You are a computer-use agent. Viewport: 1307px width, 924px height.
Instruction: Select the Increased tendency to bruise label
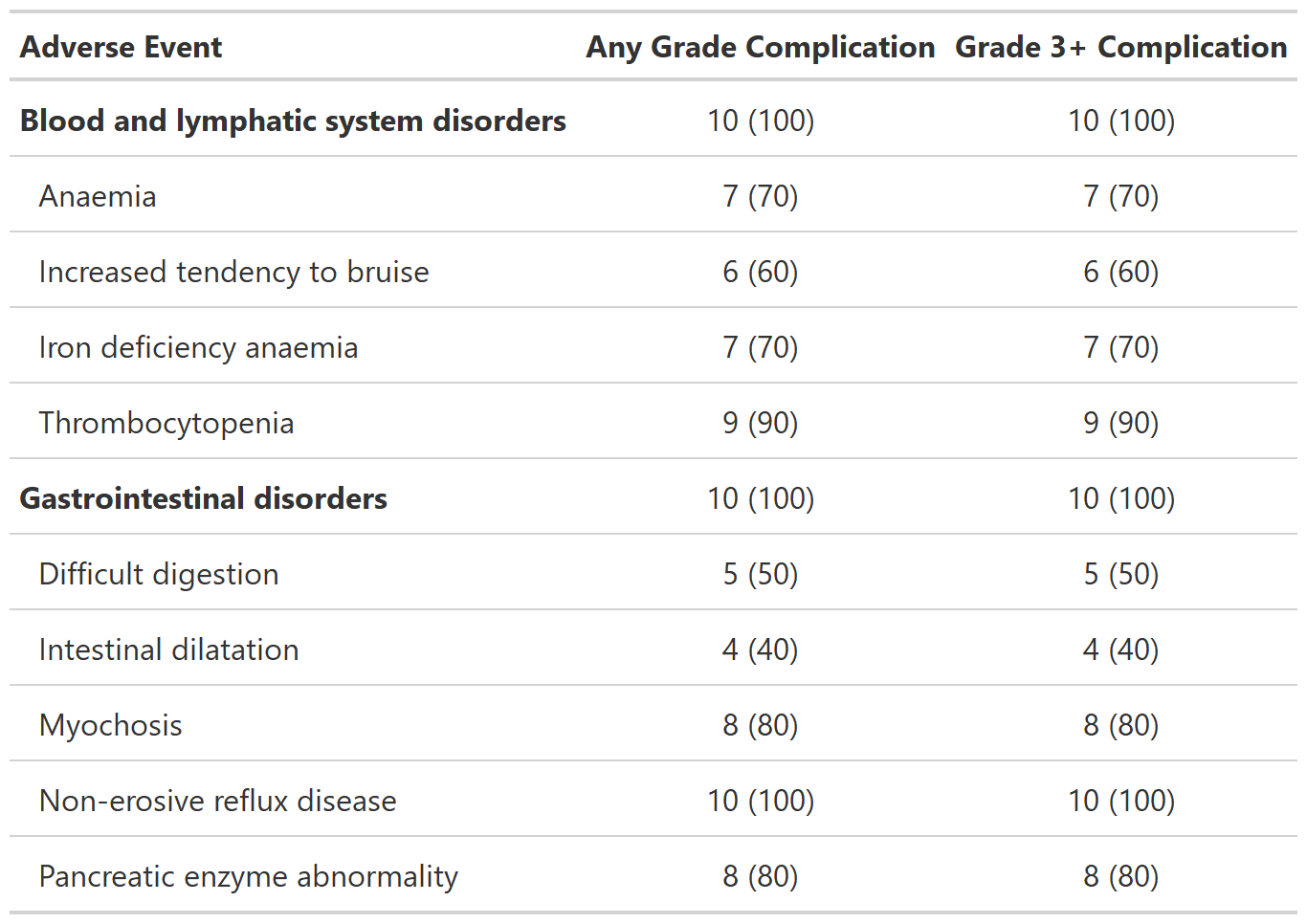tap(233, 272)
